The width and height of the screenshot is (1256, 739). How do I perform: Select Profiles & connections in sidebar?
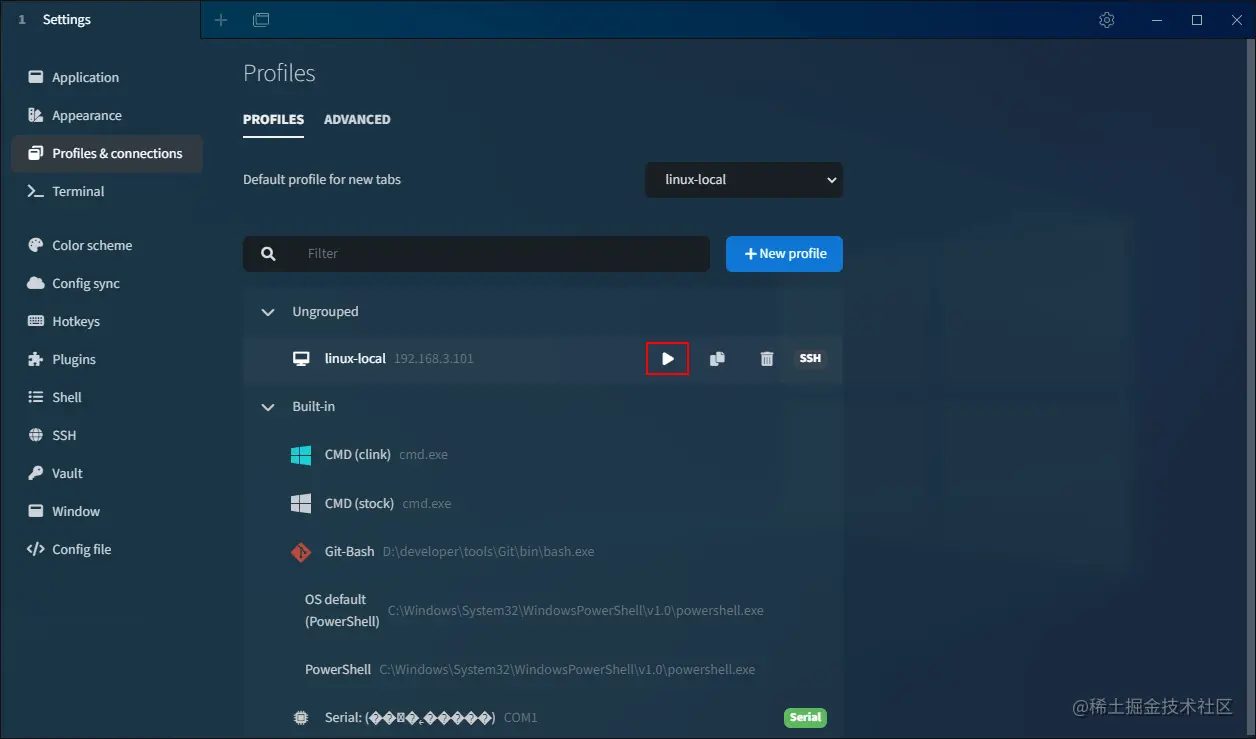(x=107, y=153)
